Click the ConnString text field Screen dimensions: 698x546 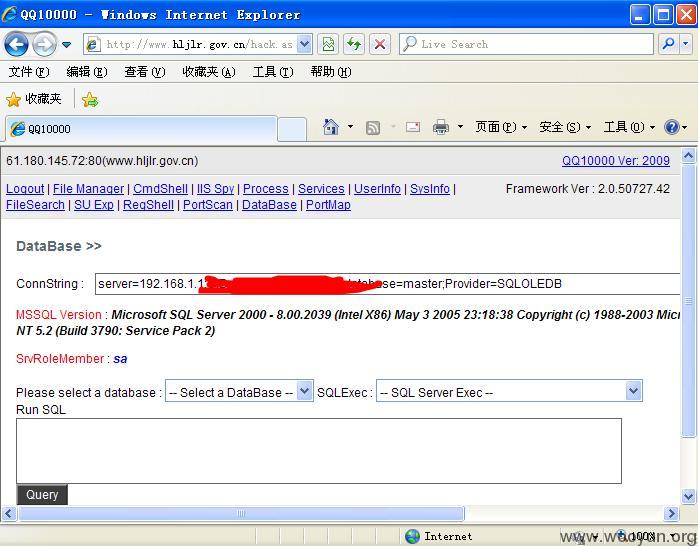[x=387, y=284]
